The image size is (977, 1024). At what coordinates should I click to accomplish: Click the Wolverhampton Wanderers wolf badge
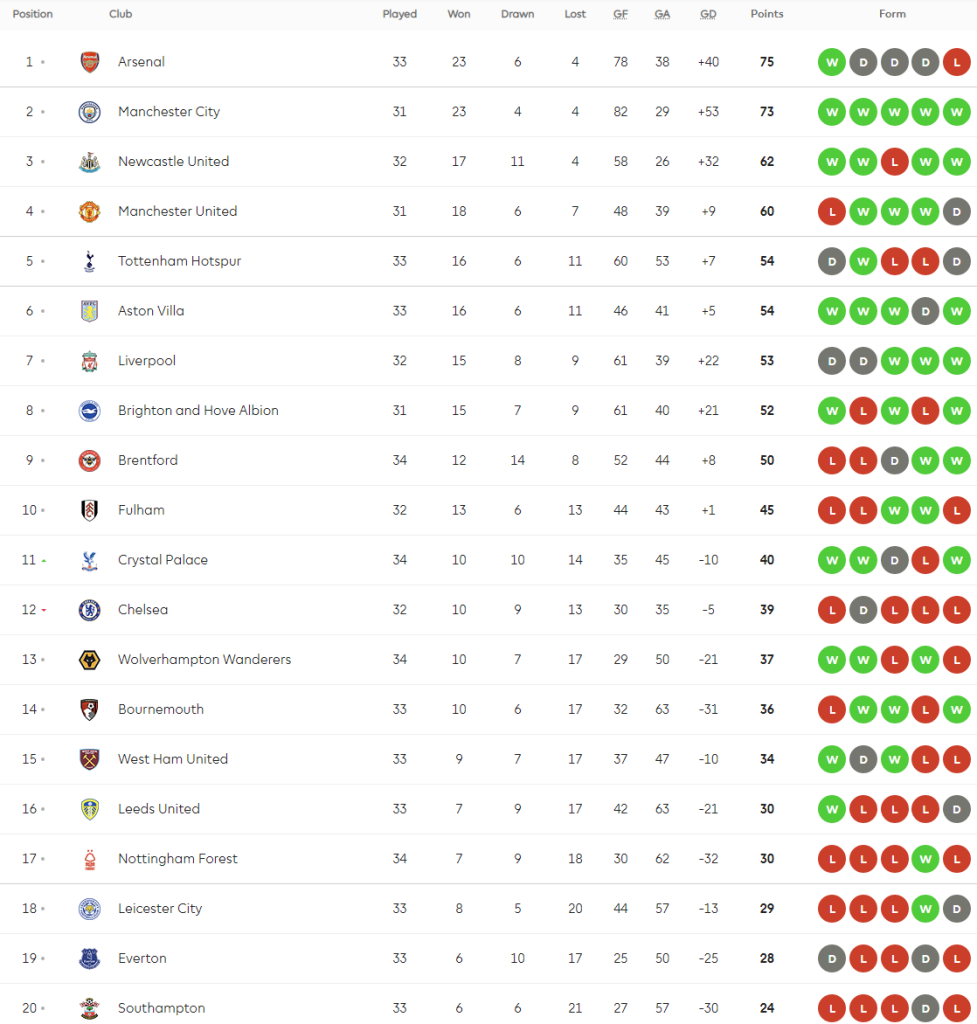pyautogui.click(x=90, y=660)
